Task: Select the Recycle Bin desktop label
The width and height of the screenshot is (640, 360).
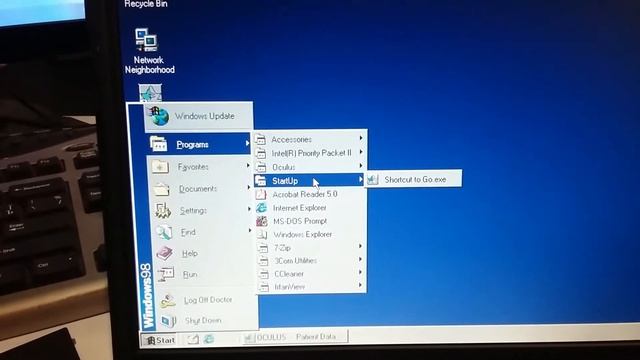Action: (146, 4)
